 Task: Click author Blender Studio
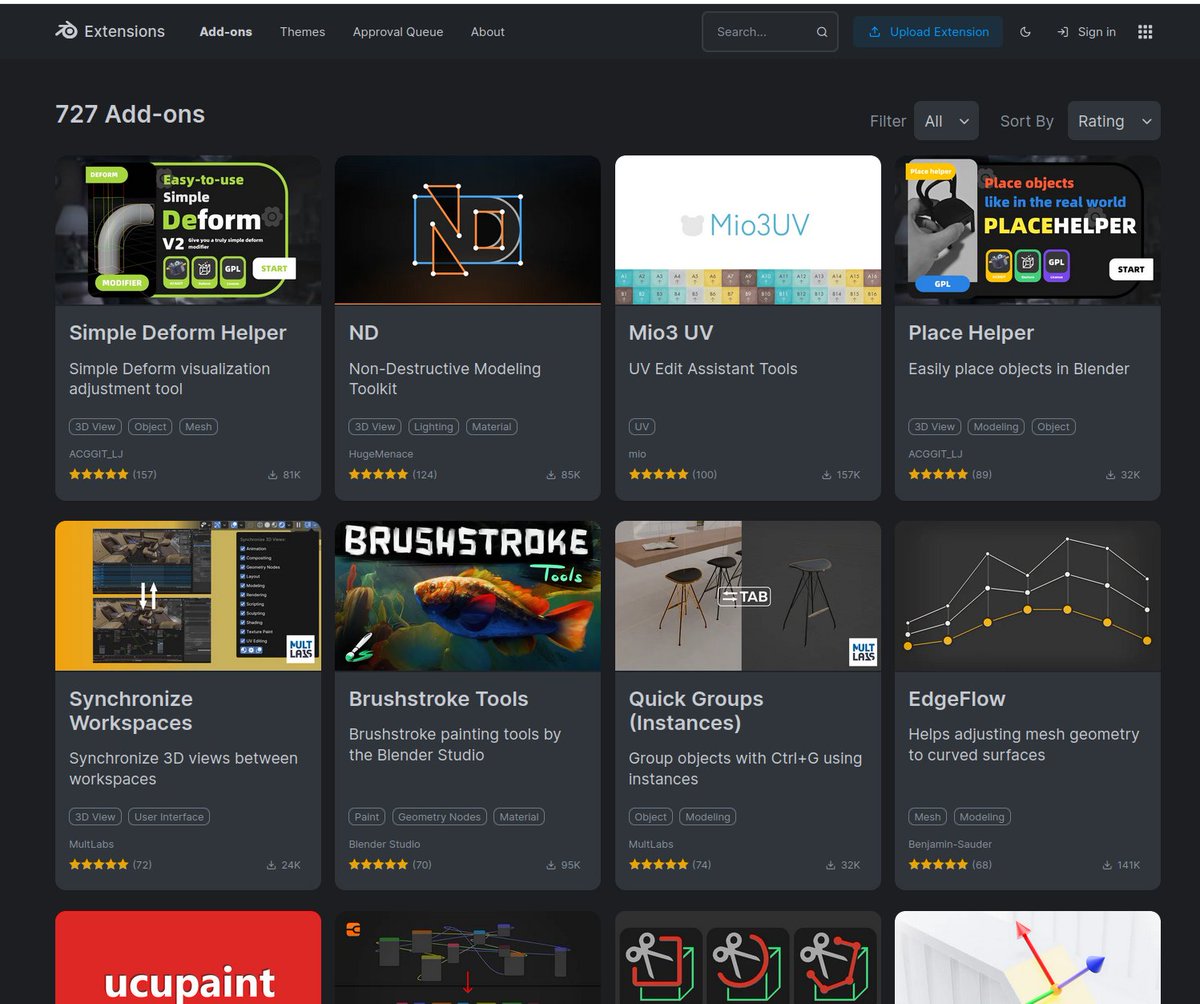coord(384,844)
